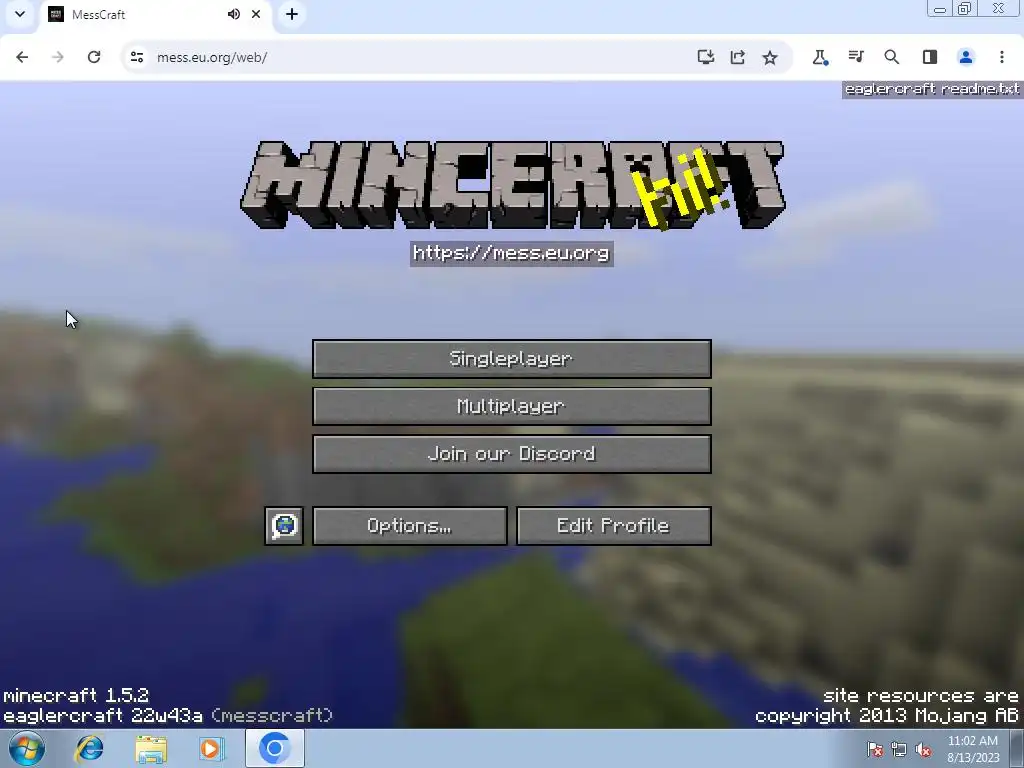Go forward in browser history
1024x768 pixels.
[57, 57]
